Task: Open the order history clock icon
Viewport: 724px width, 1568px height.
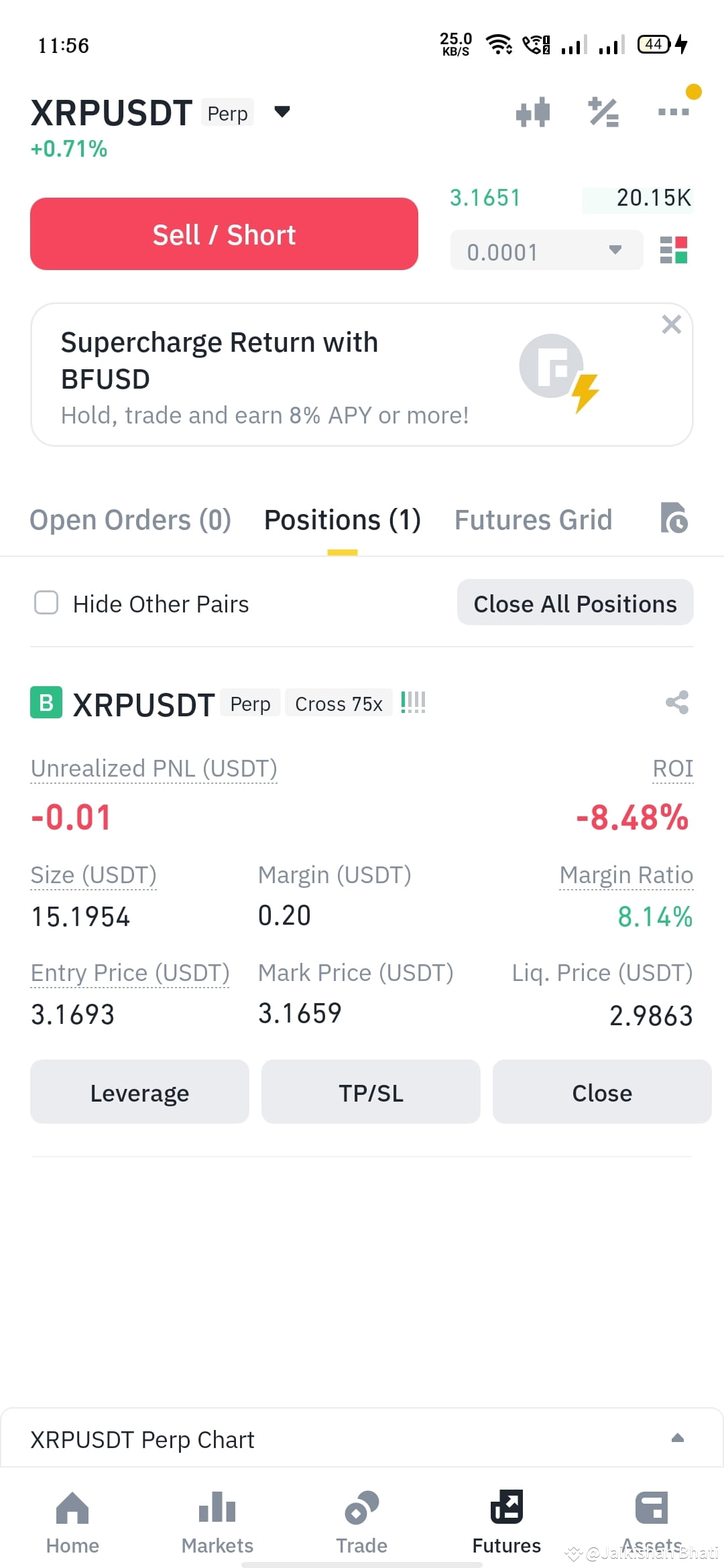Action: click(x=674, y=518)
